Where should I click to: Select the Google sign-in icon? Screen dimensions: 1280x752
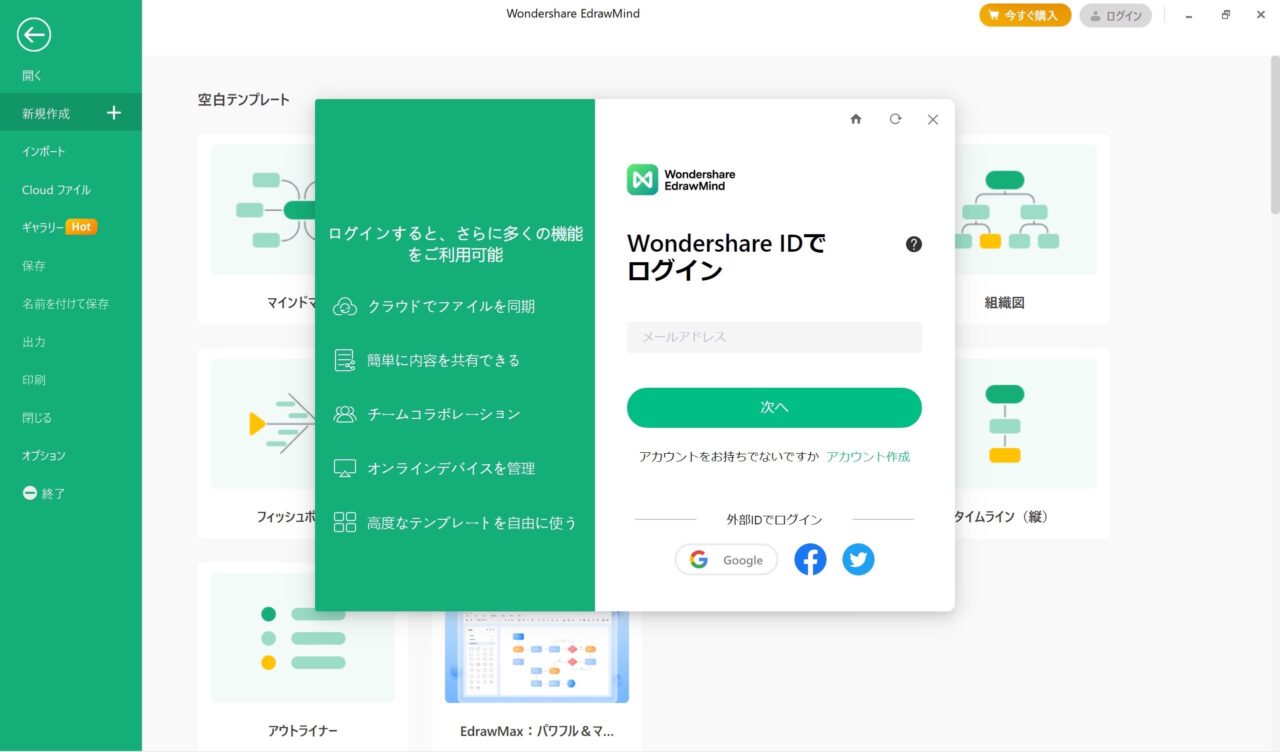pyautogui.click(x=726, y=559)
